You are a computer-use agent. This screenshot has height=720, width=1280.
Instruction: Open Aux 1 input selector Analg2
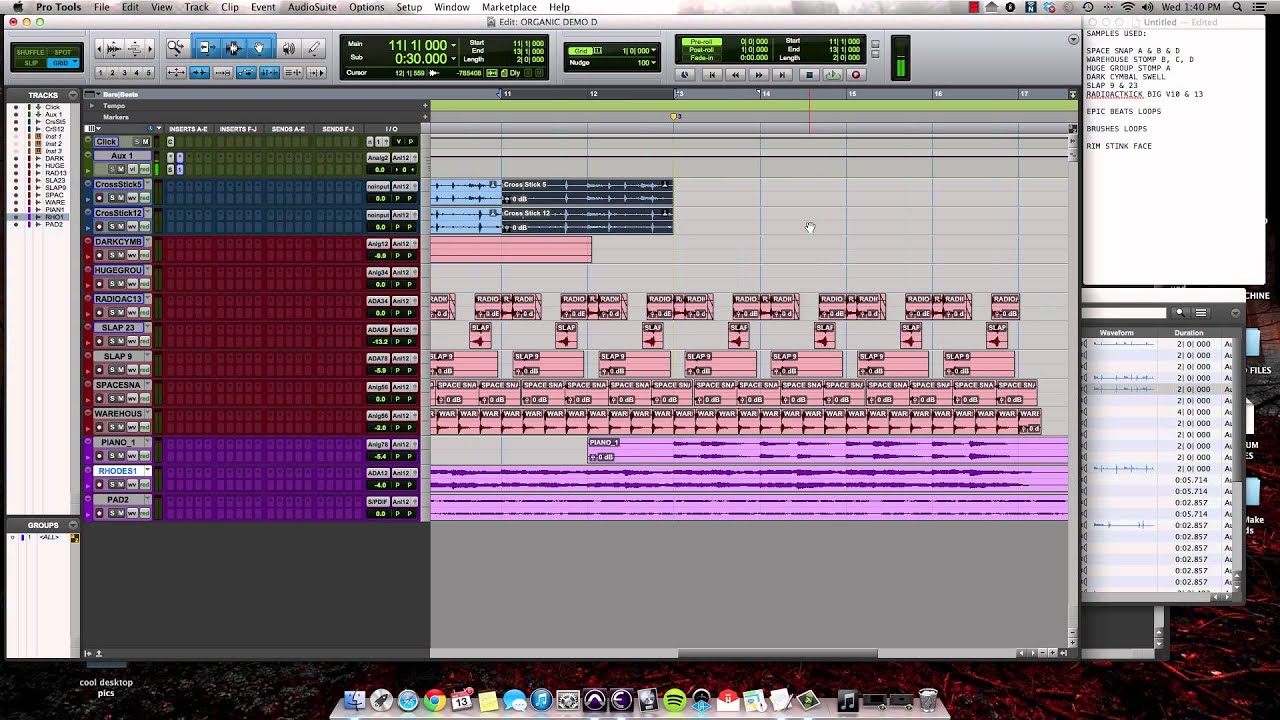pos(378,158)
